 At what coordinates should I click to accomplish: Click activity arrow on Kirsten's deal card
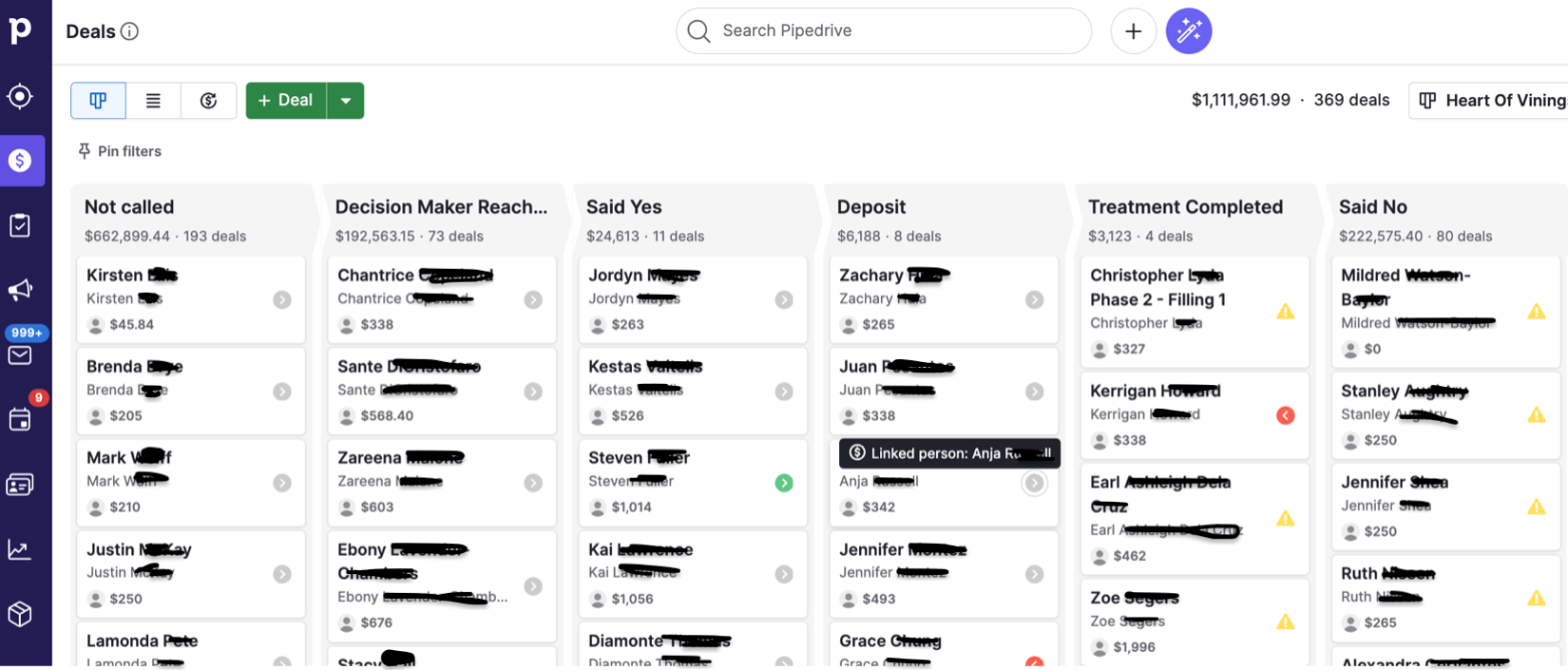(282, 300)
